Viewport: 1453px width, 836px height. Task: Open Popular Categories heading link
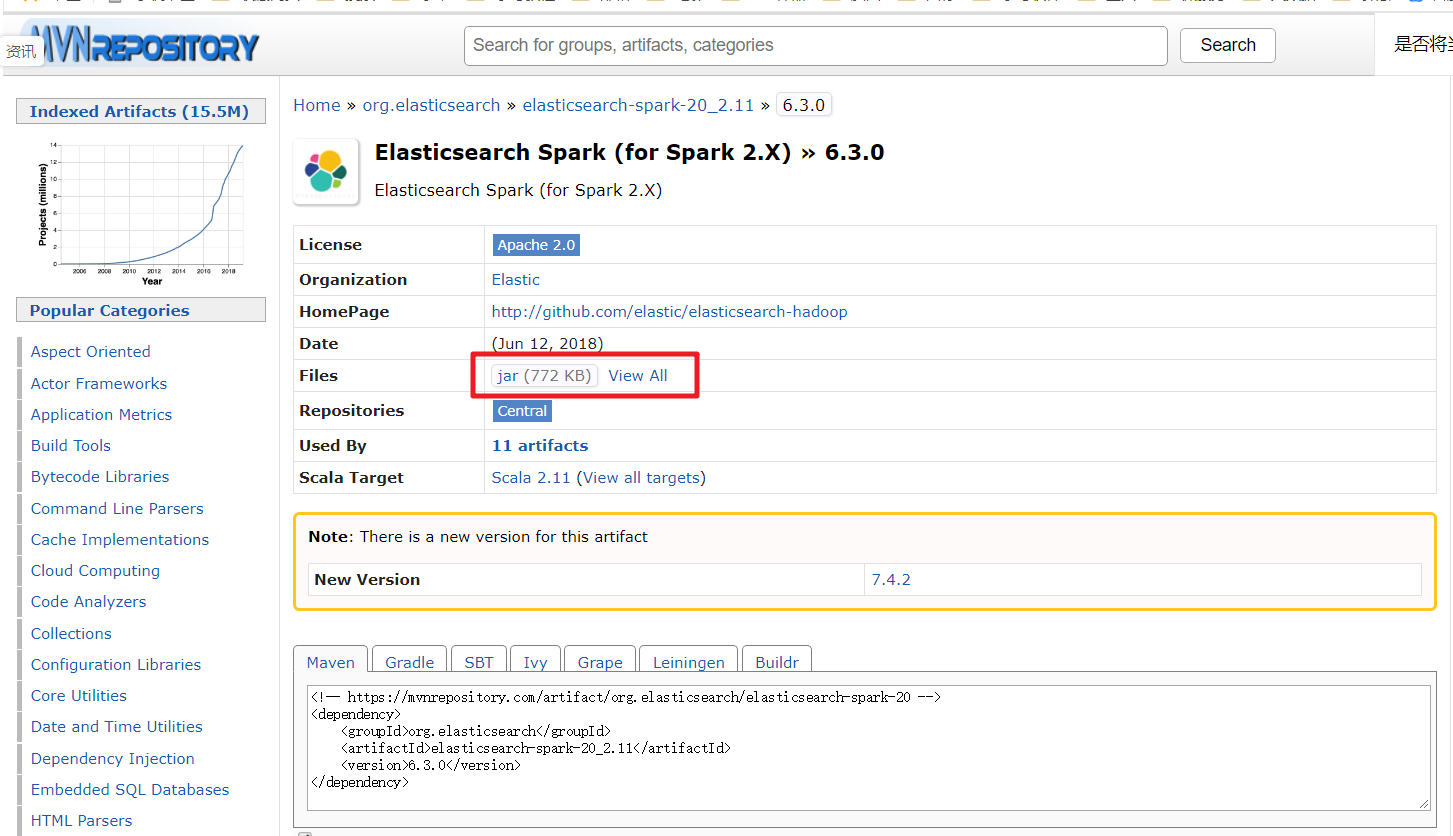pyautogui.click(x=109, y=311)
